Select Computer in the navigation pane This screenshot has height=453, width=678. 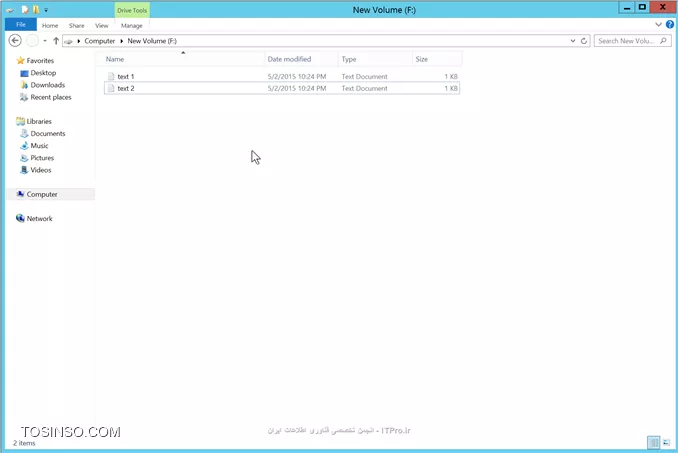42,194
